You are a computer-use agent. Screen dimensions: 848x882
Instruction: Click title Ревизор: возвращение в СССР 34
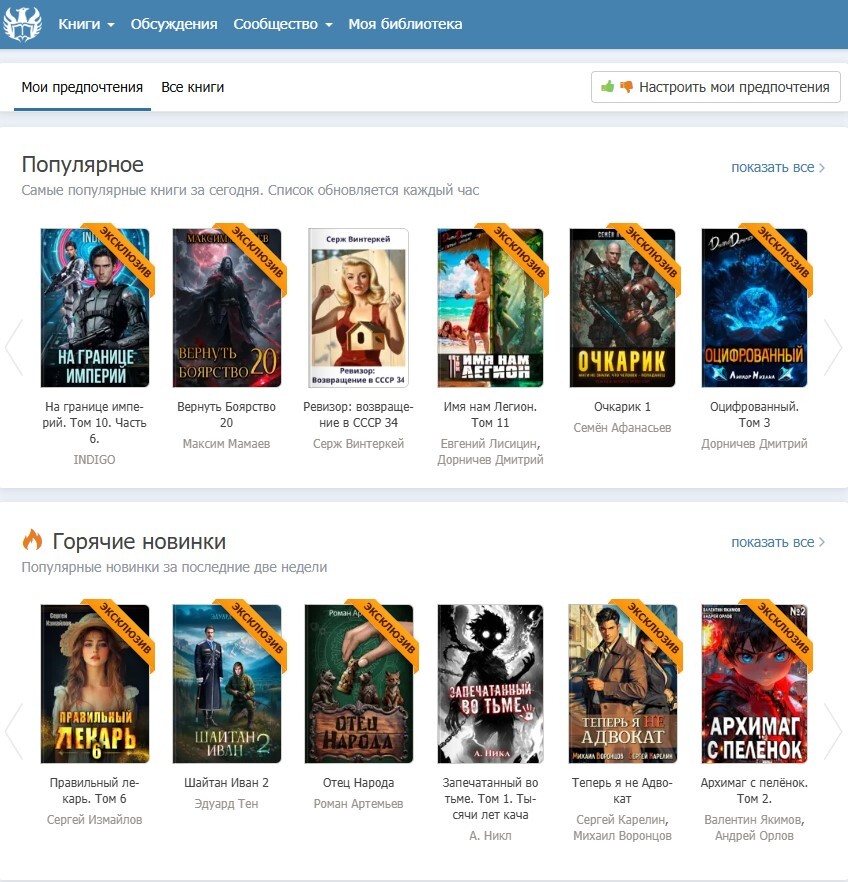coord(358,415)
